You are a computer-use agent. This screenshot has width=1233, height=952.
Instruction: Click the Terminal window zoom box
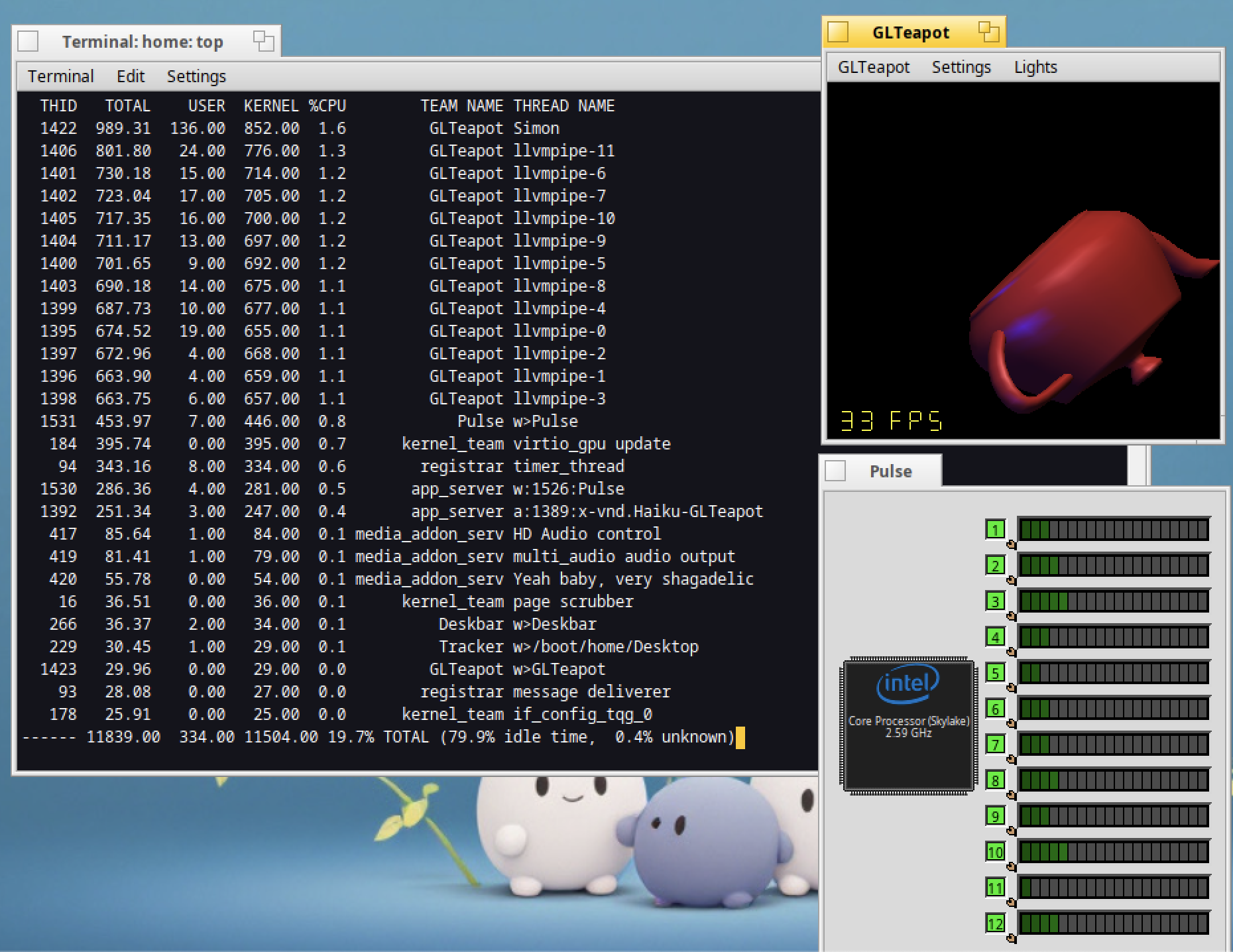pos(263,41)
